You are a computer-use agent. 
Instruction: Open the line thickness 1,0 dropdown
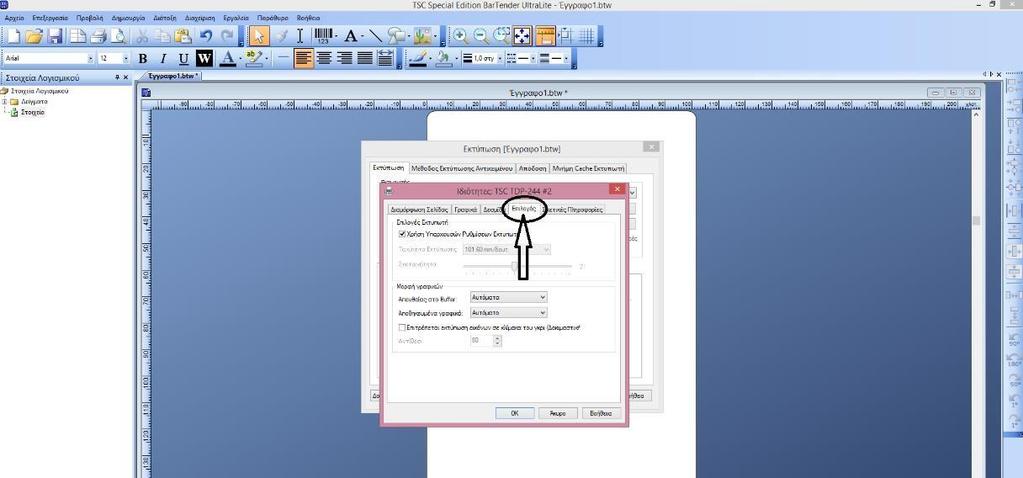(500, 59)
